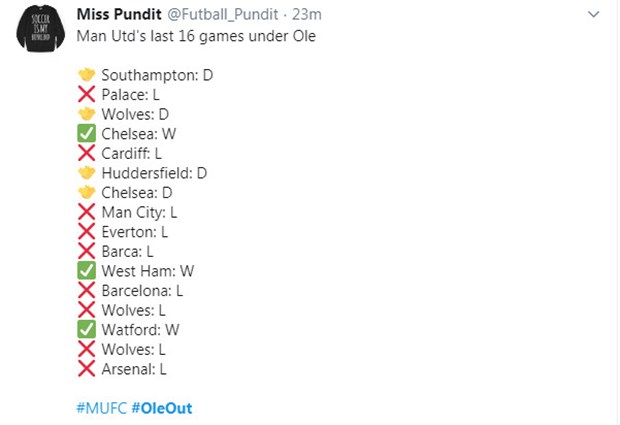Click the green checkmark beside Watford
The image size is (620, 425).
pyautogui.click(x=87, y=330)
